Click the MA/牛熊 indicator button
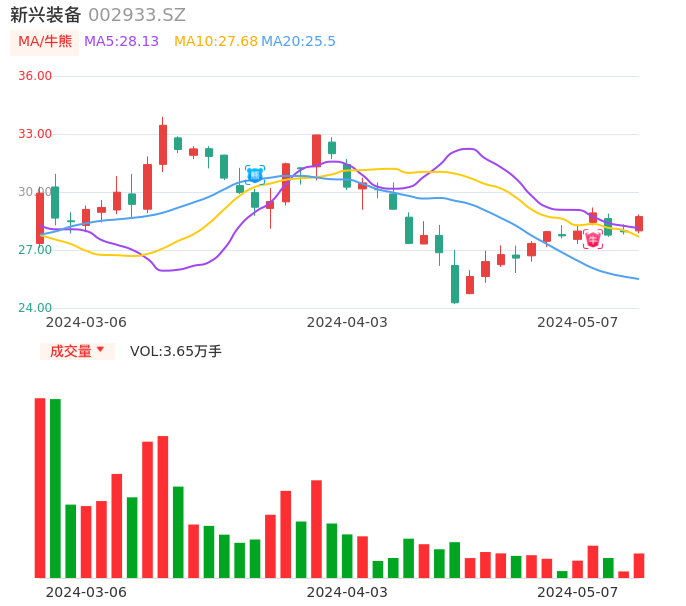Viewport: 686px width, 606px height. (x=45, y=42)
